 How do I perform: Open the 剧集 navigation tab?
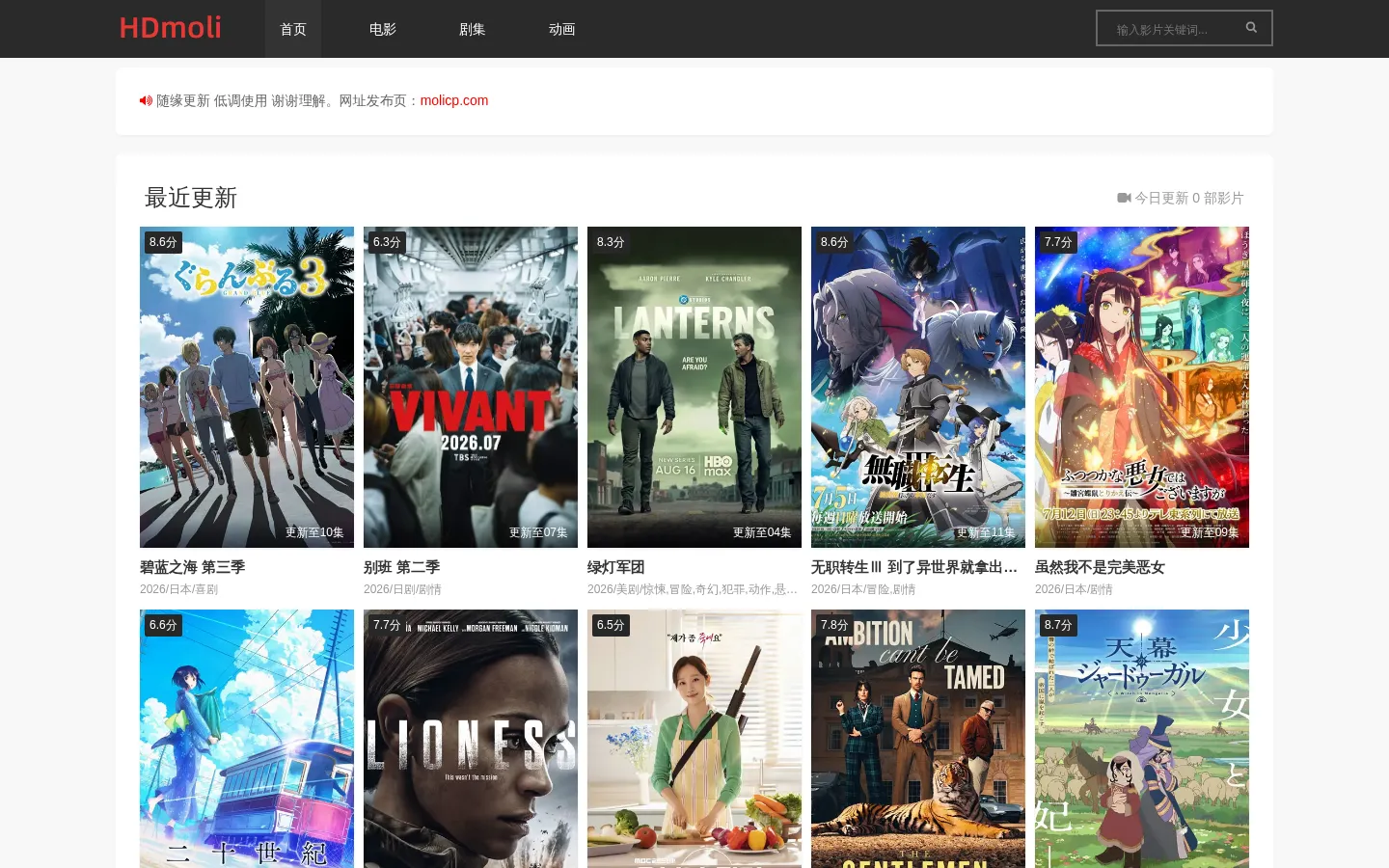[473, 29]
